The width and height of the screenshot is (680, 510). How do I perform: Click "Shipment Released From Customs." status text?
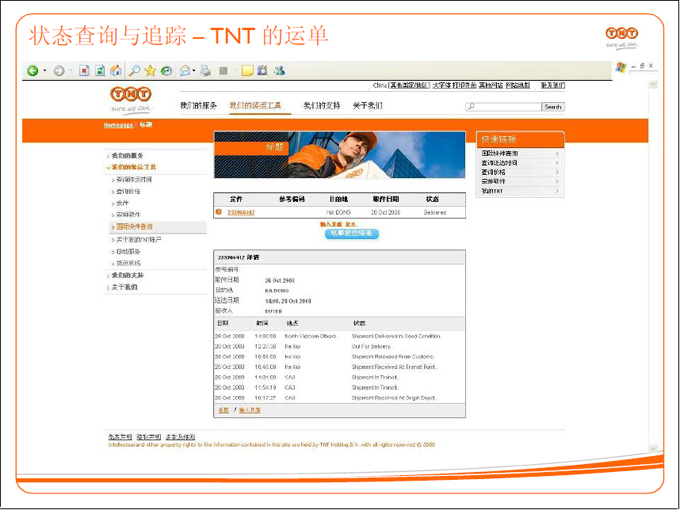pyautogui.click(x=393, y=357)
